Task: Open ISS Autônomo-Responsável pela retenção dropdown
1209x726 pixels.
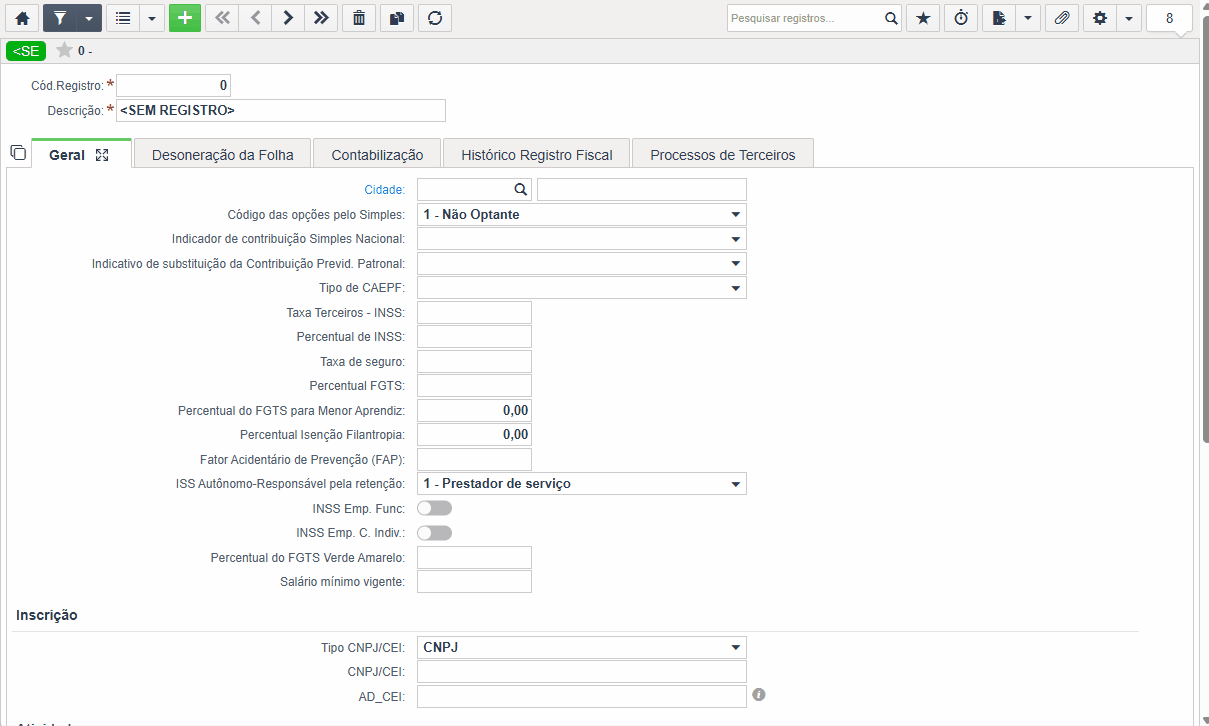Action: (x=582, y=484)
